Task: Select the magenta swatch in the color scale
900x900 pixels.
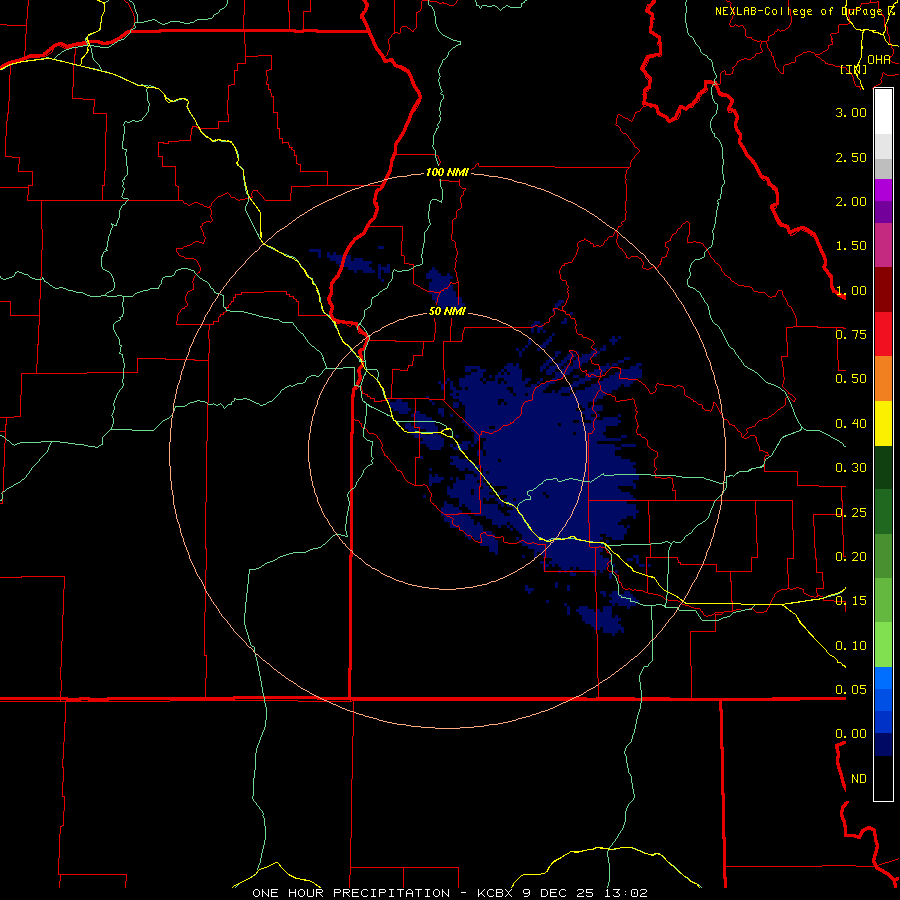Action: pos(883,190)
